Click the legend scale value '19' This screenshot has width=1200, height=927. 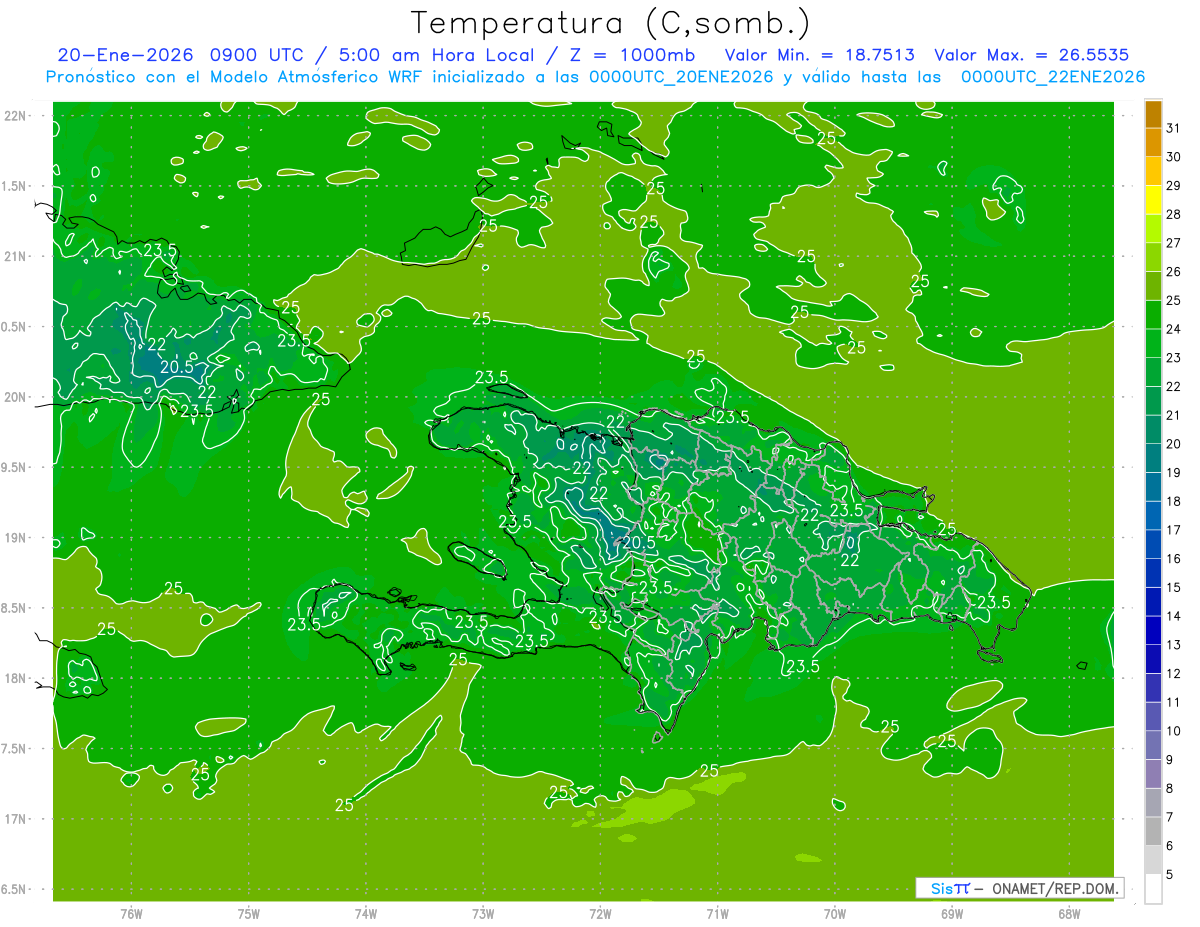pos(1174,473)
